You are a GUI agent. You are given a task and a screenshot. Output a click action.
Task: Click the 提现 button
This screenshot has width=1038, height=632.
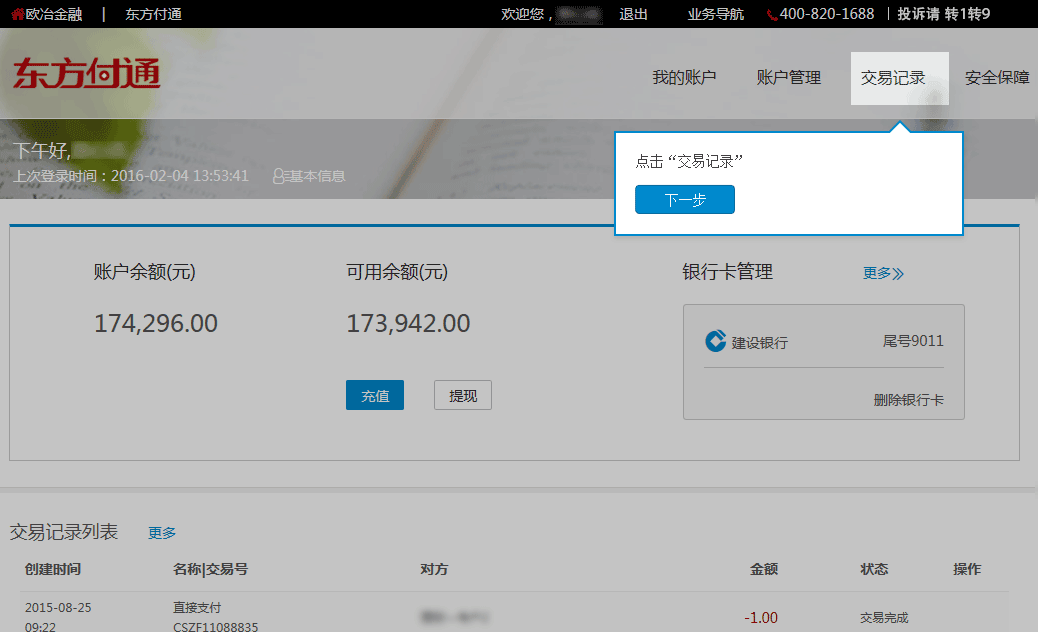click(463, 395)
